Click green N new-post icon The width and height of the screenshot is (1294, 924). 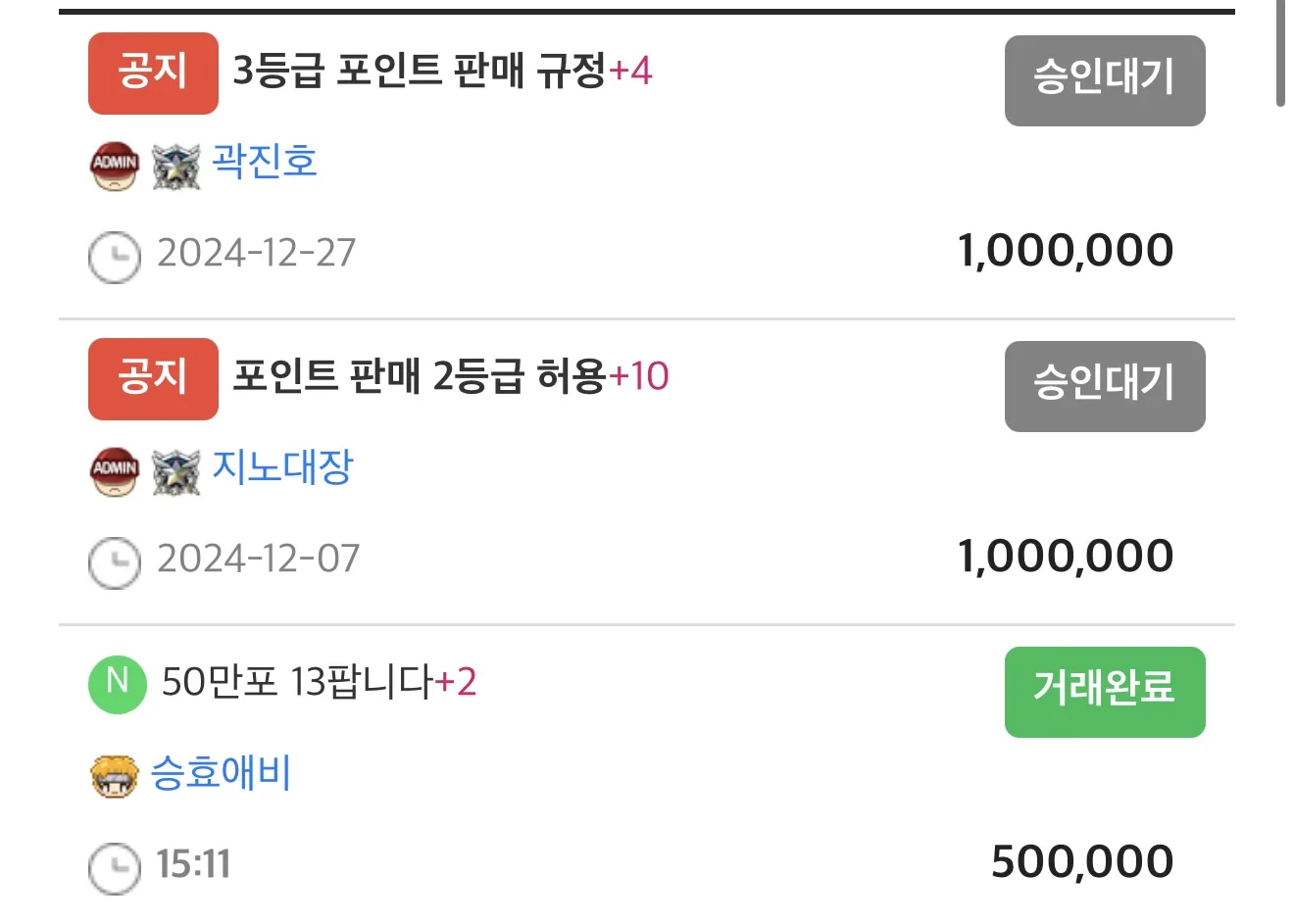pos(118,684)
